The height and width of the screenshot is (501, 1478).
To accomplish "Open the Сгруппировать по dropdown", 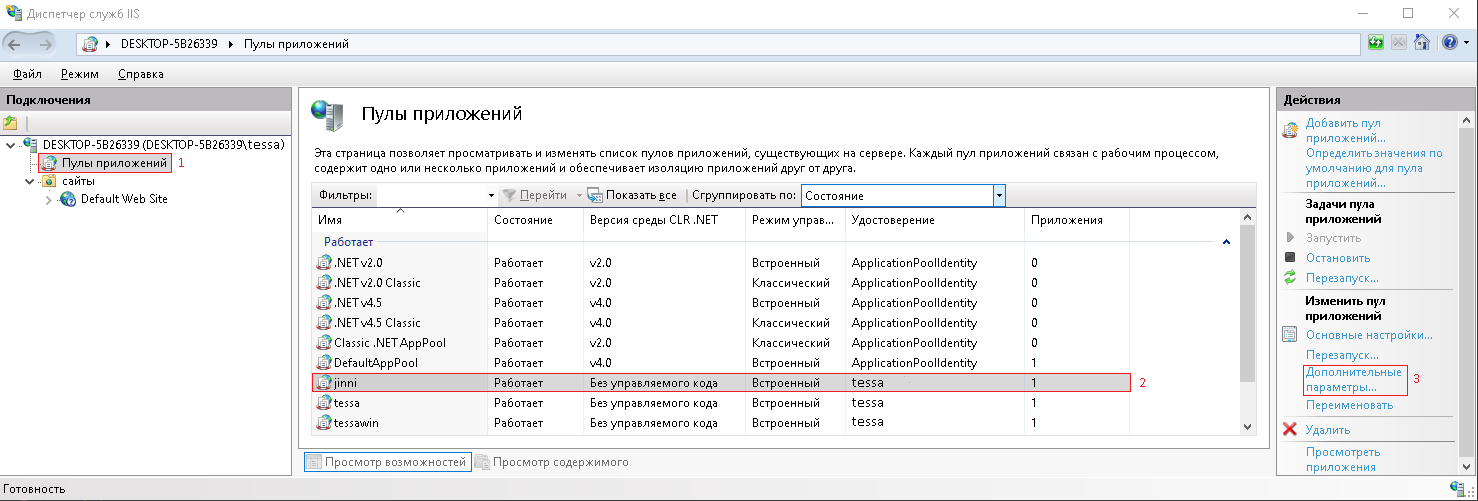I will (x=998, y=196).
